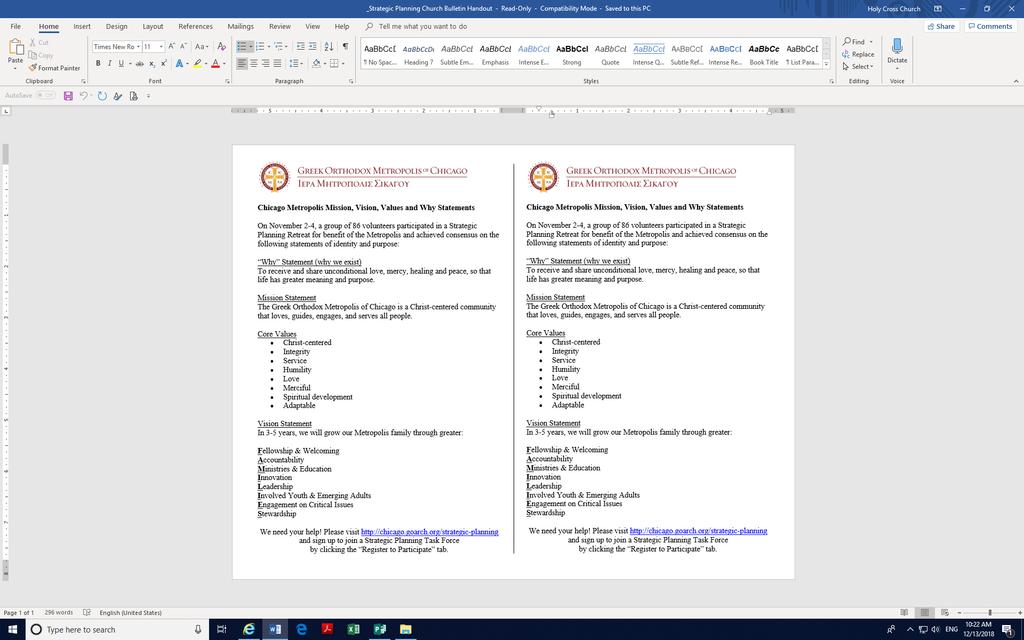This screenshot has height=640, width=1024.
Task: Open Adobe Acrobat from the taskbar
Action: click(x=327, y=630)
